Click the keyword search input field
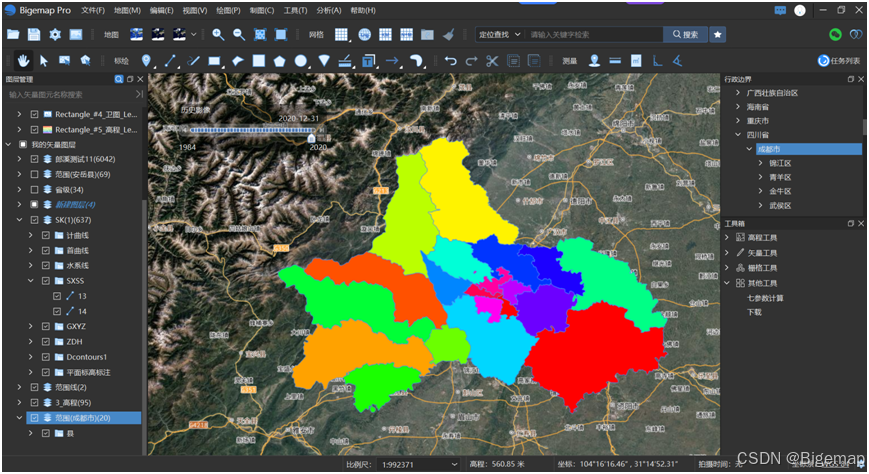 pyautogui.click(x=594, y=34)
